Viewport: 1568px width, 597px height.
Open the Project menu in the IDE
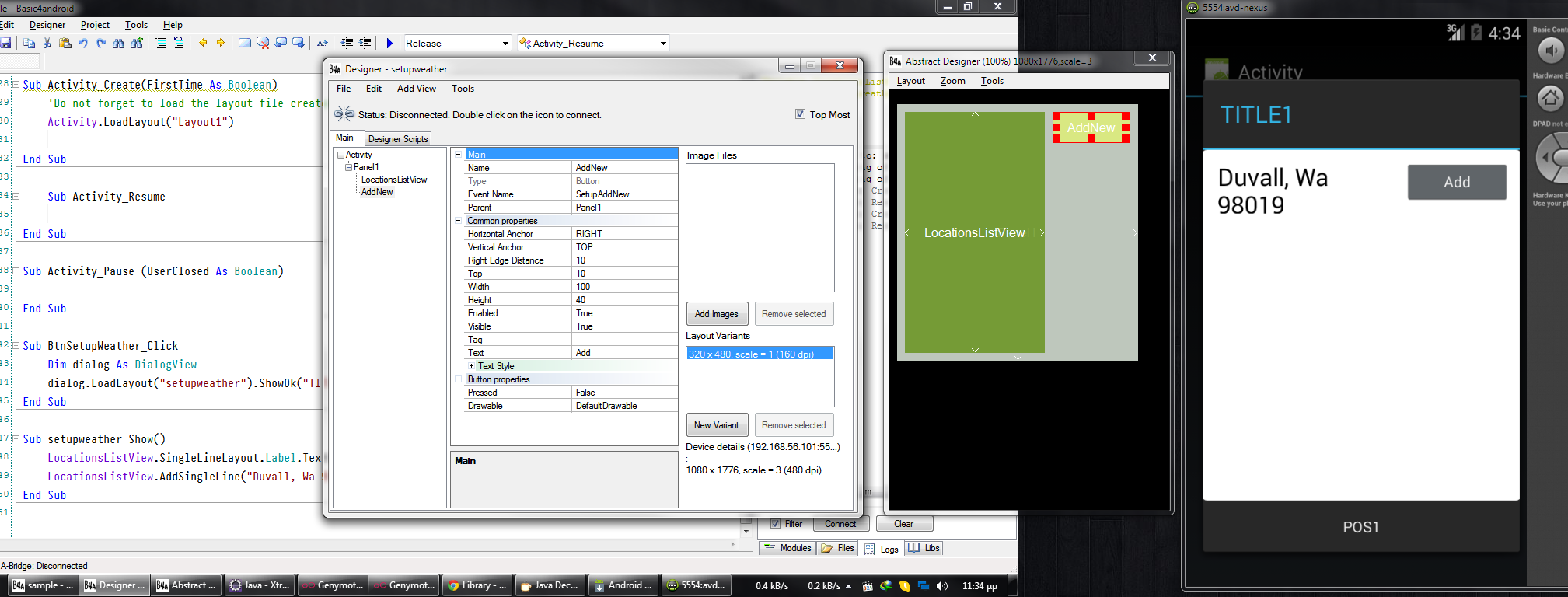[95, 25]
